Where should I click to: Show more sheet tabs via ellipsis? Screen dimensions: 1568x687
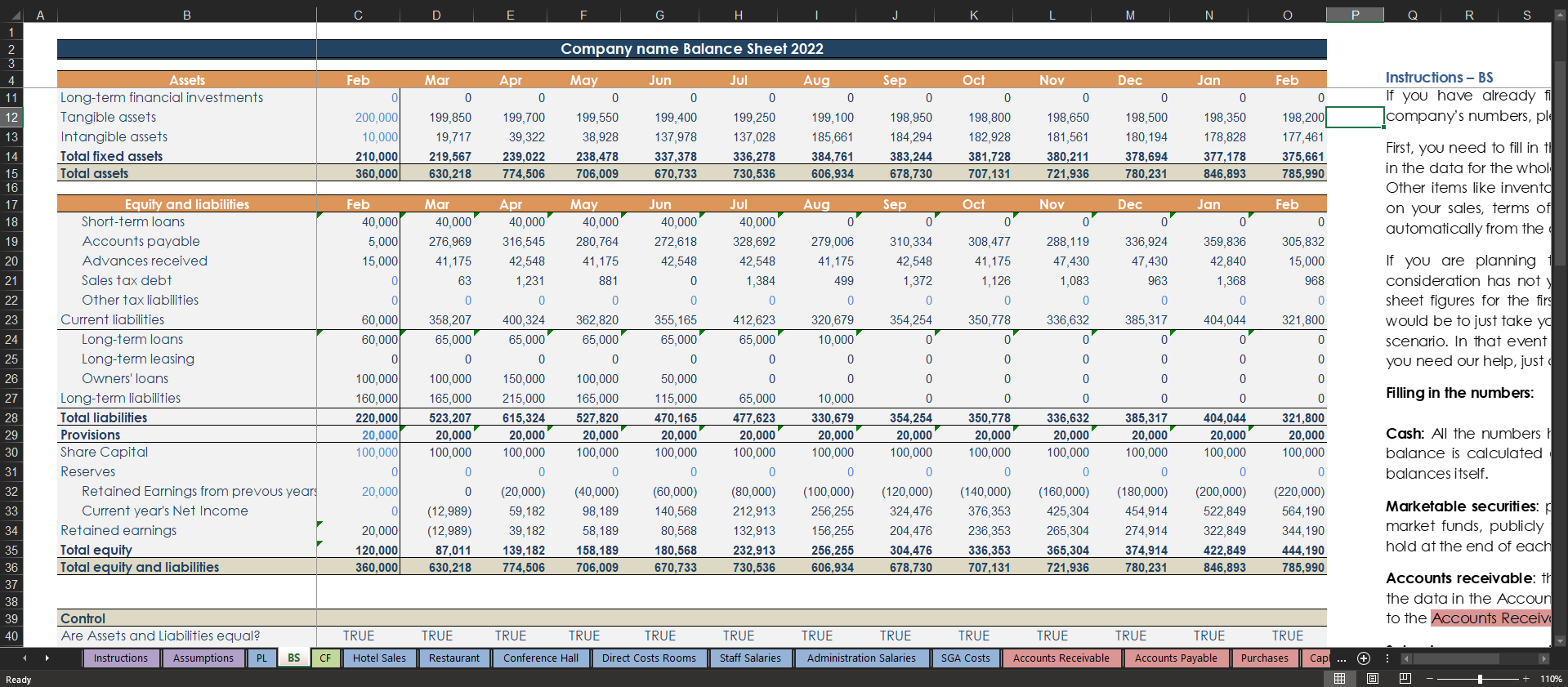pyautogui.click(x=1342, y=658)
